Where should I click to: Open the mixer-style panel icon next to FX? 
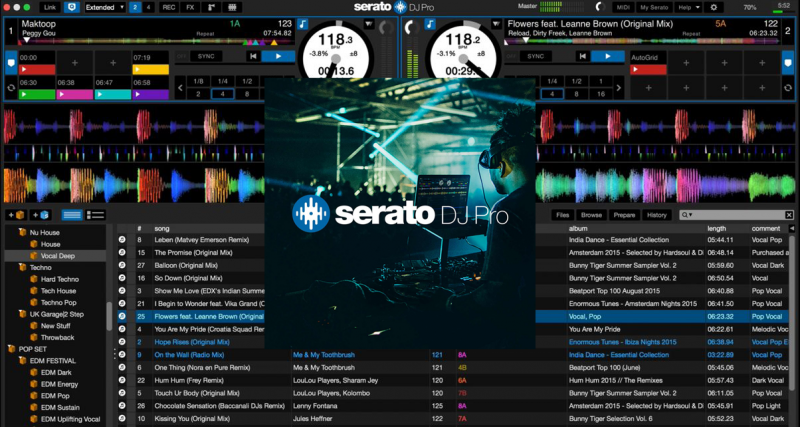tap(211, 8)
